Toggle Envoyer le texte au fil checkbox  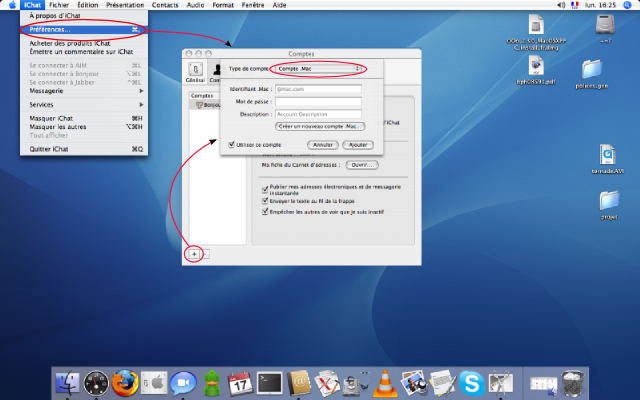[265, 201]
